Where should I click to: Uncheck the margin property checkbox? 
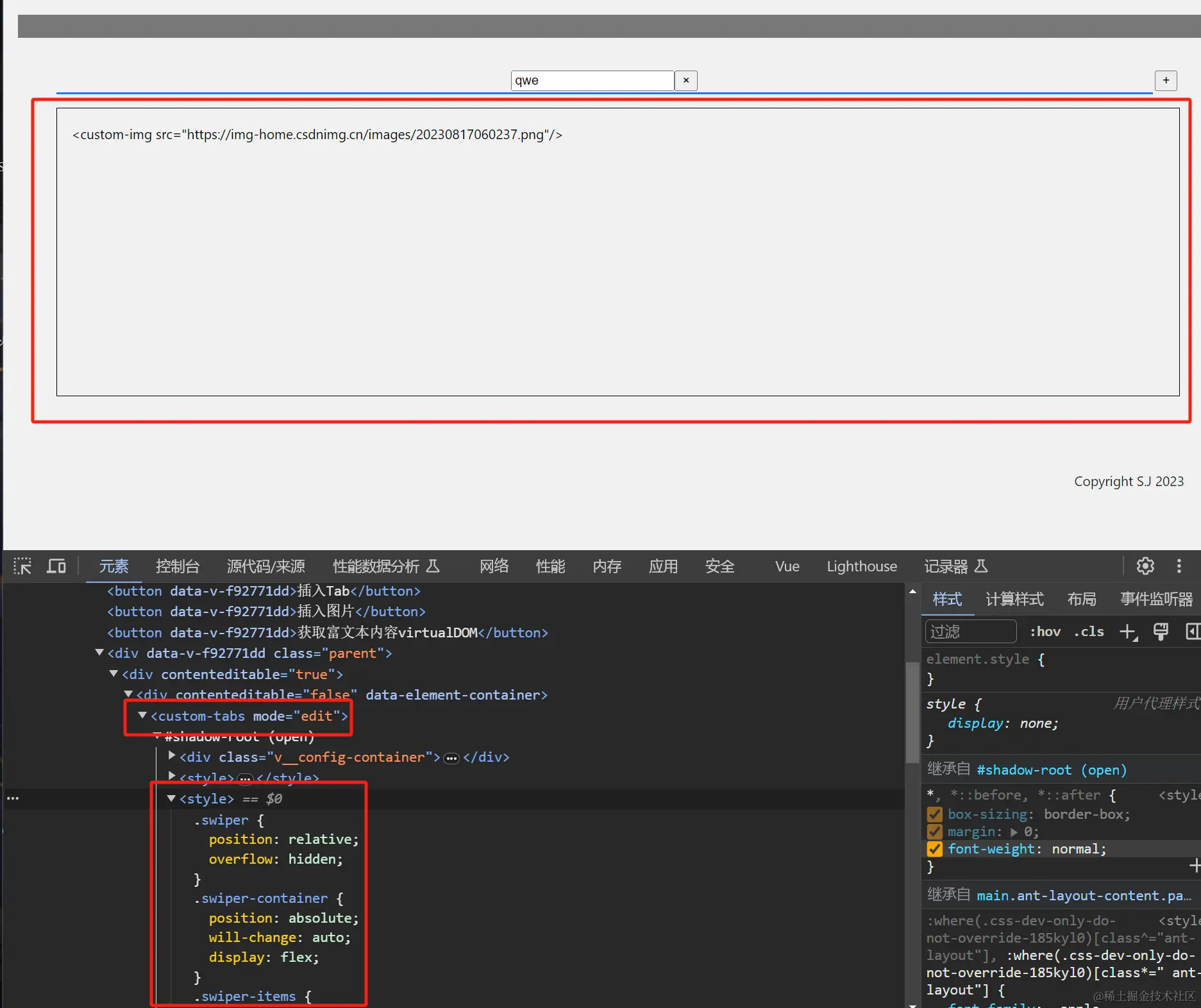935,832
